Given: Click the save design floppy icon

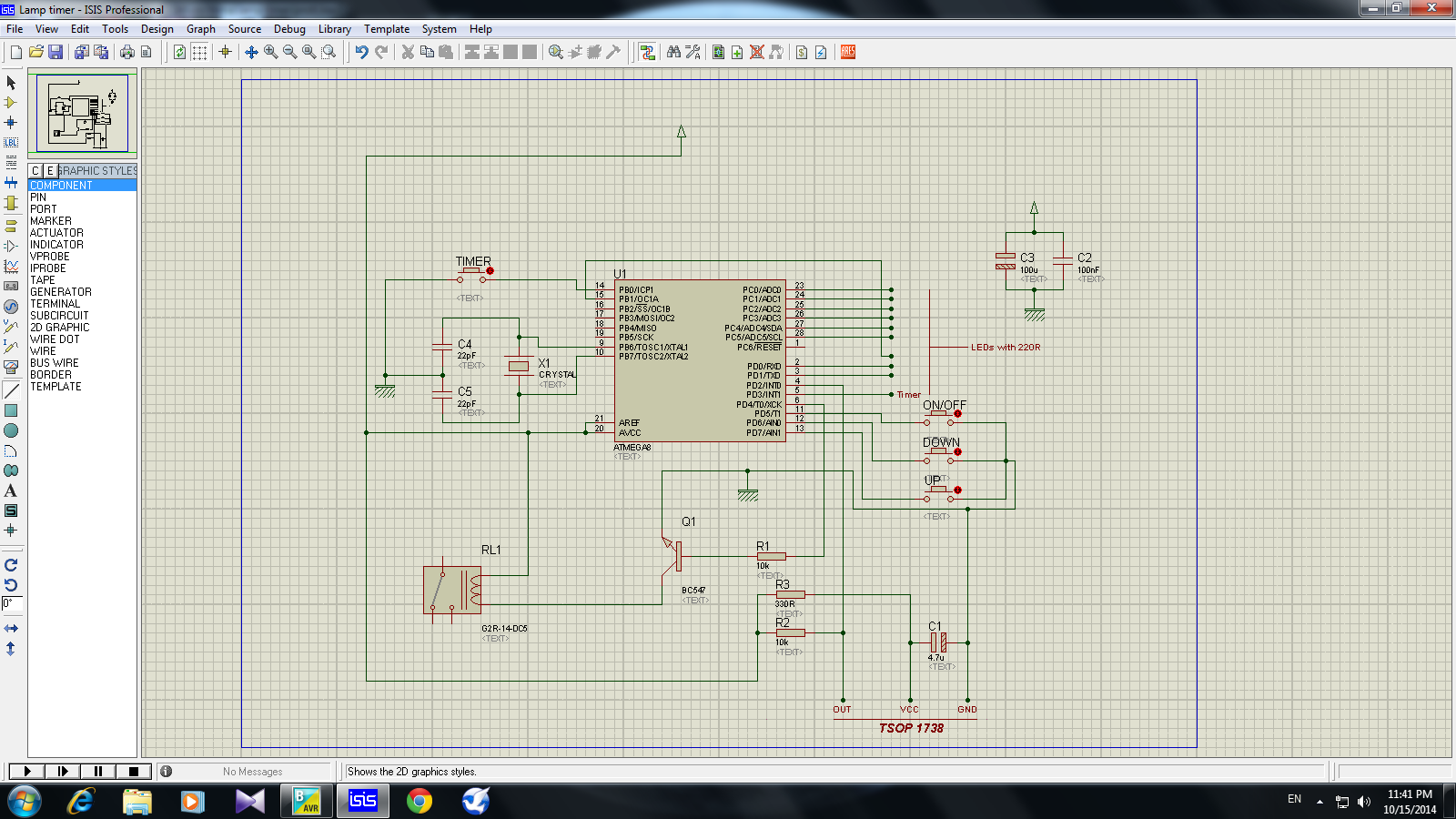Looking at the screenshot, I should point(56,53).
